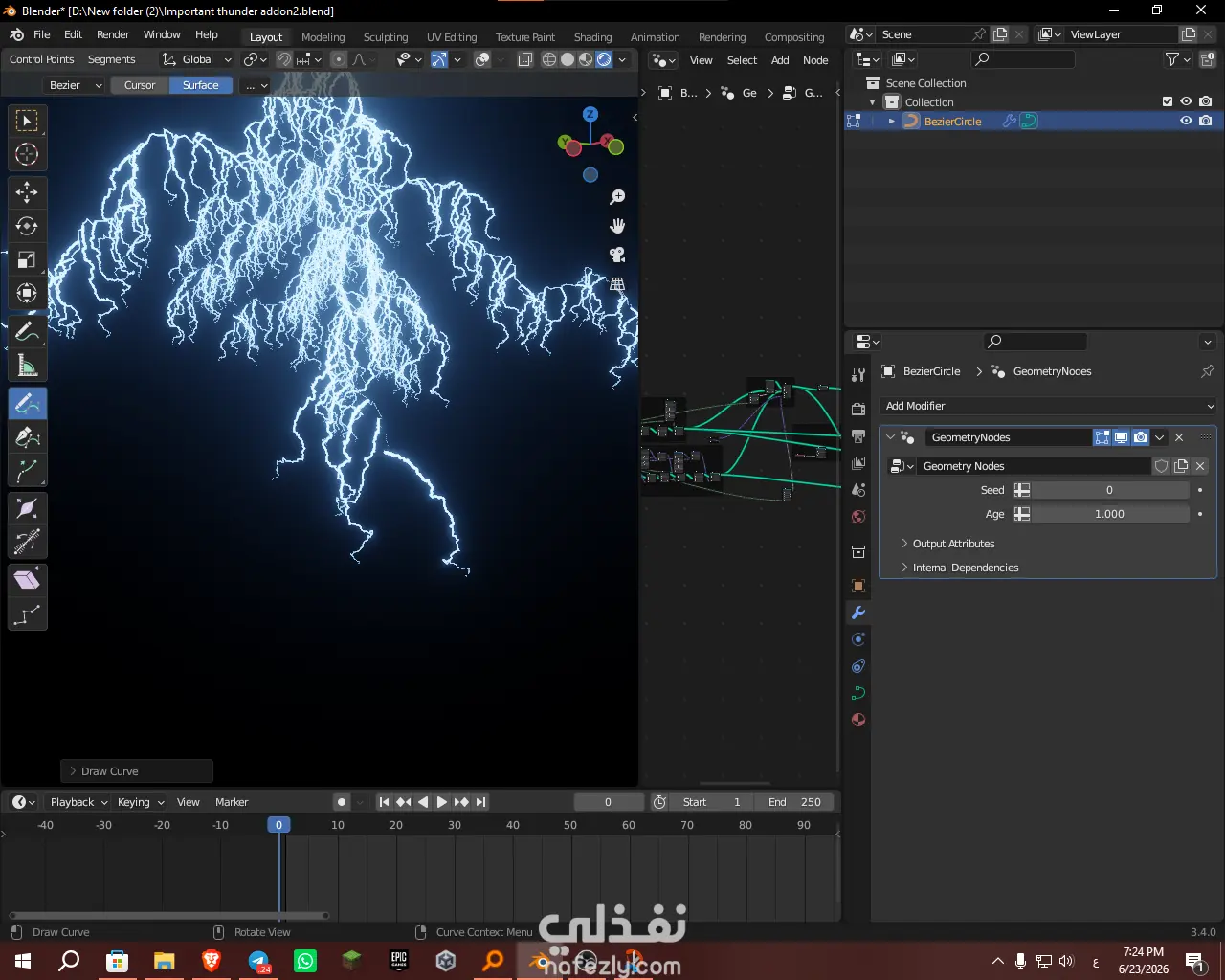Click the viewport pan hand icon
The width and height of the screenshot is (1225, 980).
pyautogui.click(x=617, y=226)
